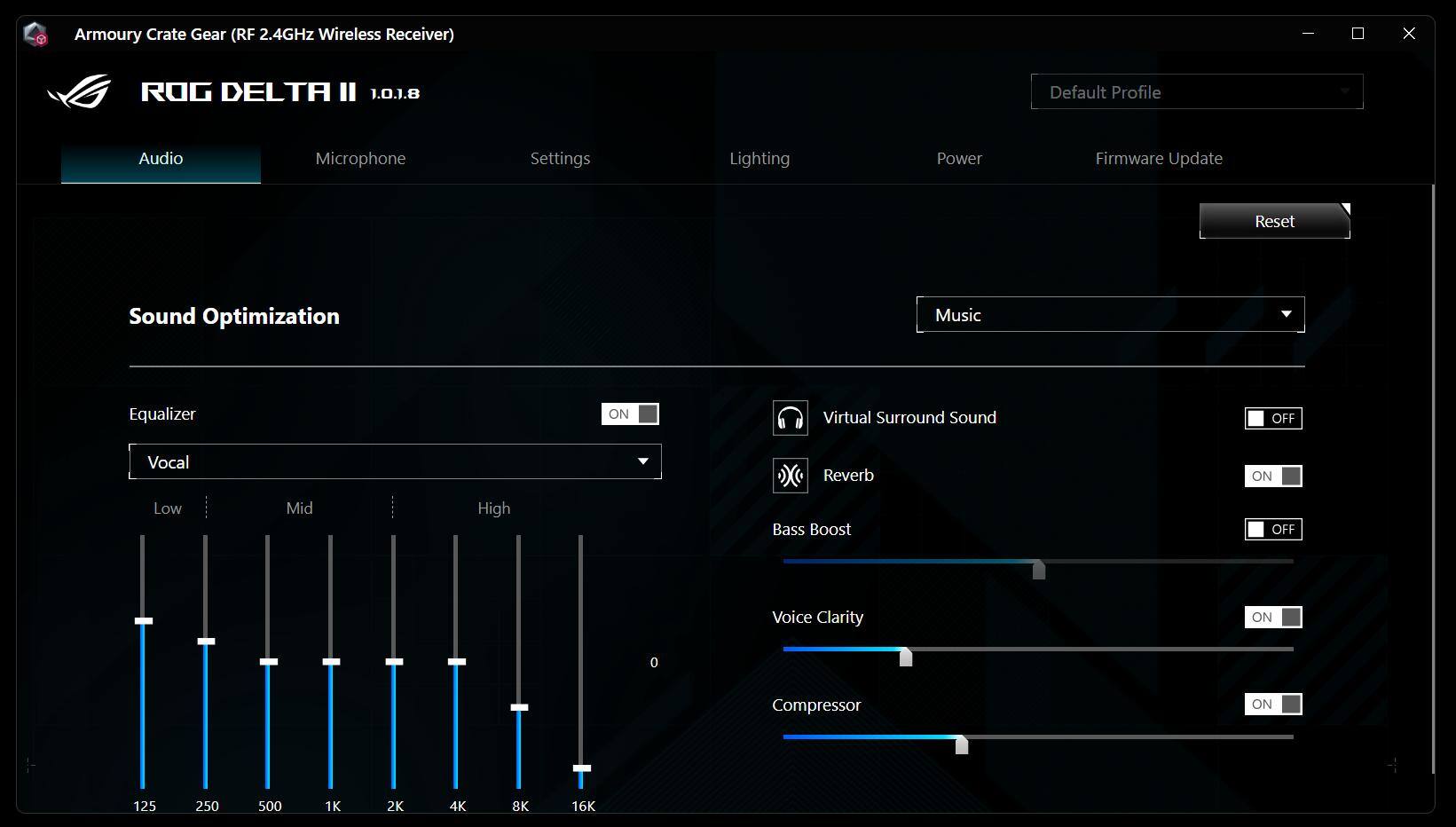This screenshot has width=1456, height=827.
Task: Click the ROG logo in header
Action: (x=80, y=91)
